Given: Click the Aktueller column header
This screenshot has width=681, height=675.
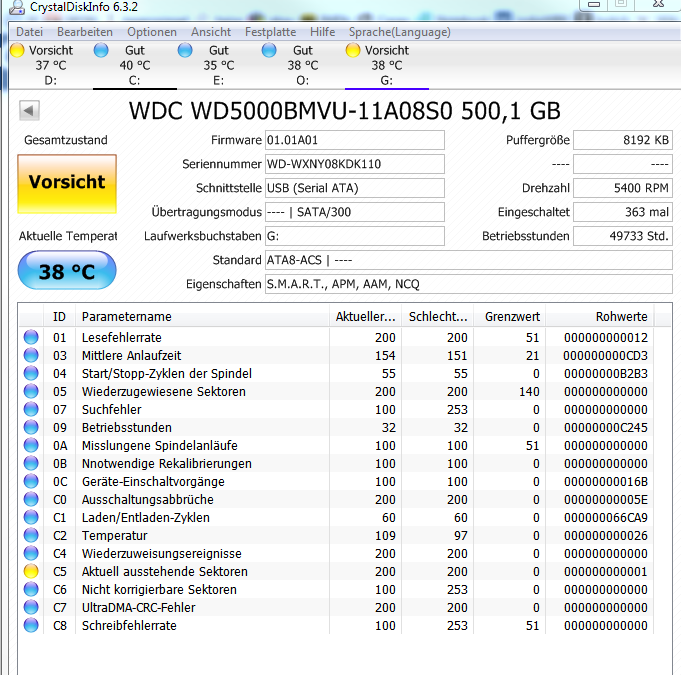Looking at the screenshot, I should coord(366,317).
